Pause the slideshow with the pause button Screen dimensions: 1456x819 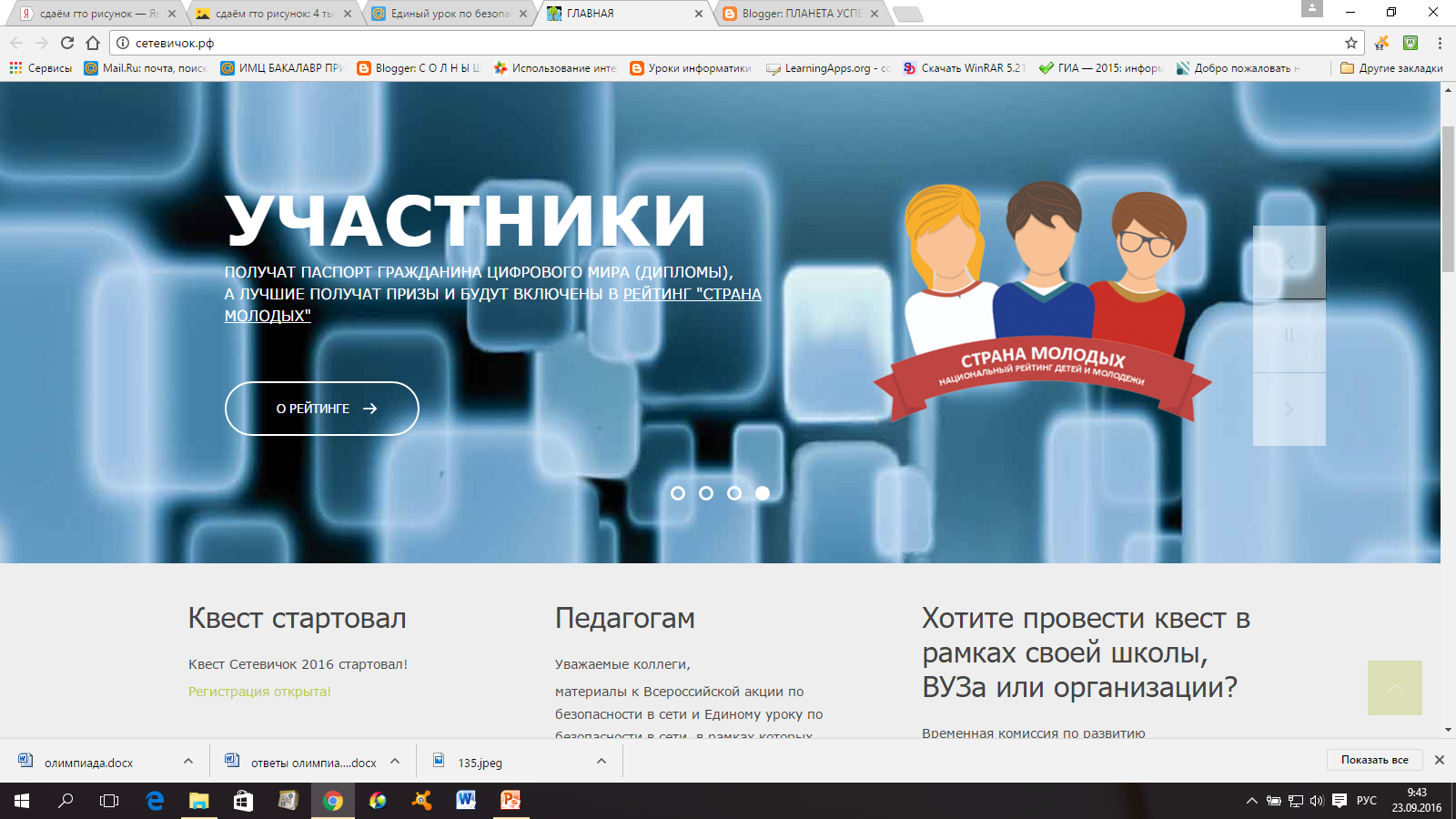[x=1289, y=335]
